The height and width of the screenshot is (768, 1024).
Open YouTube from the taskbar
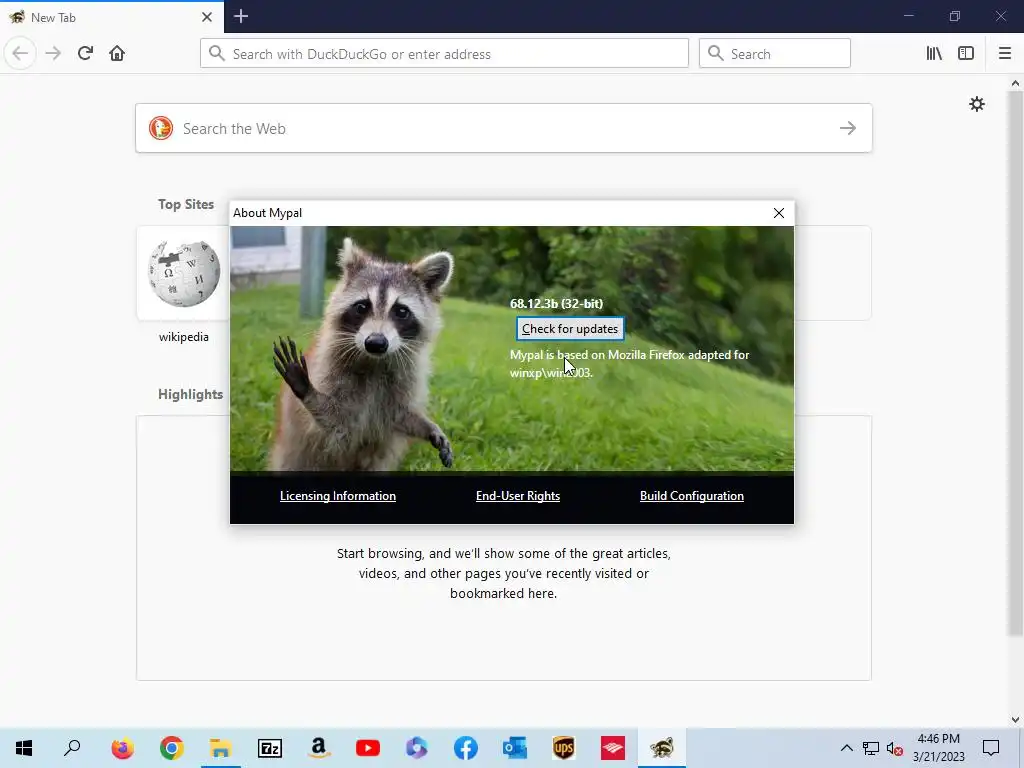(x=368, y=748)
